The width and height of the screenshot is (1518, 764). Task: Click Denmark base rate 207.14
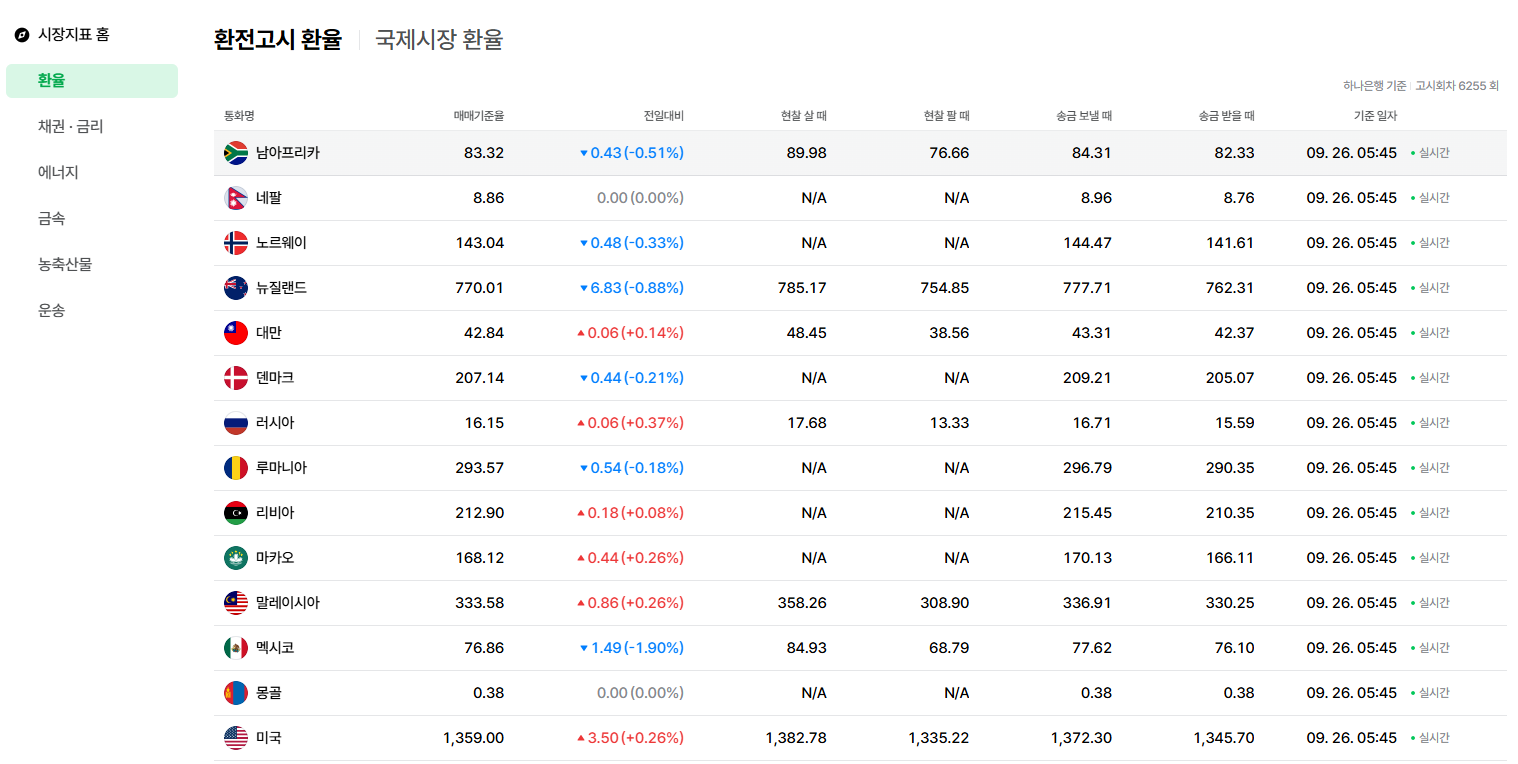(x=480, y=378)
